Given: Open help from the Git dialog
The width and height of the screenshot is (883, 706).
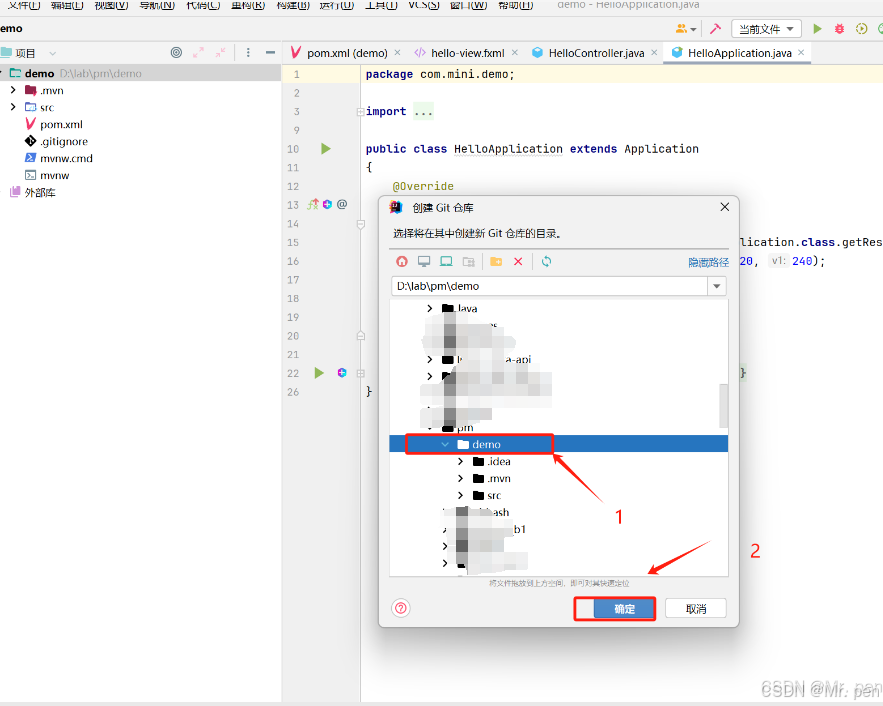Looking at the screenshot, I should 401,608.
